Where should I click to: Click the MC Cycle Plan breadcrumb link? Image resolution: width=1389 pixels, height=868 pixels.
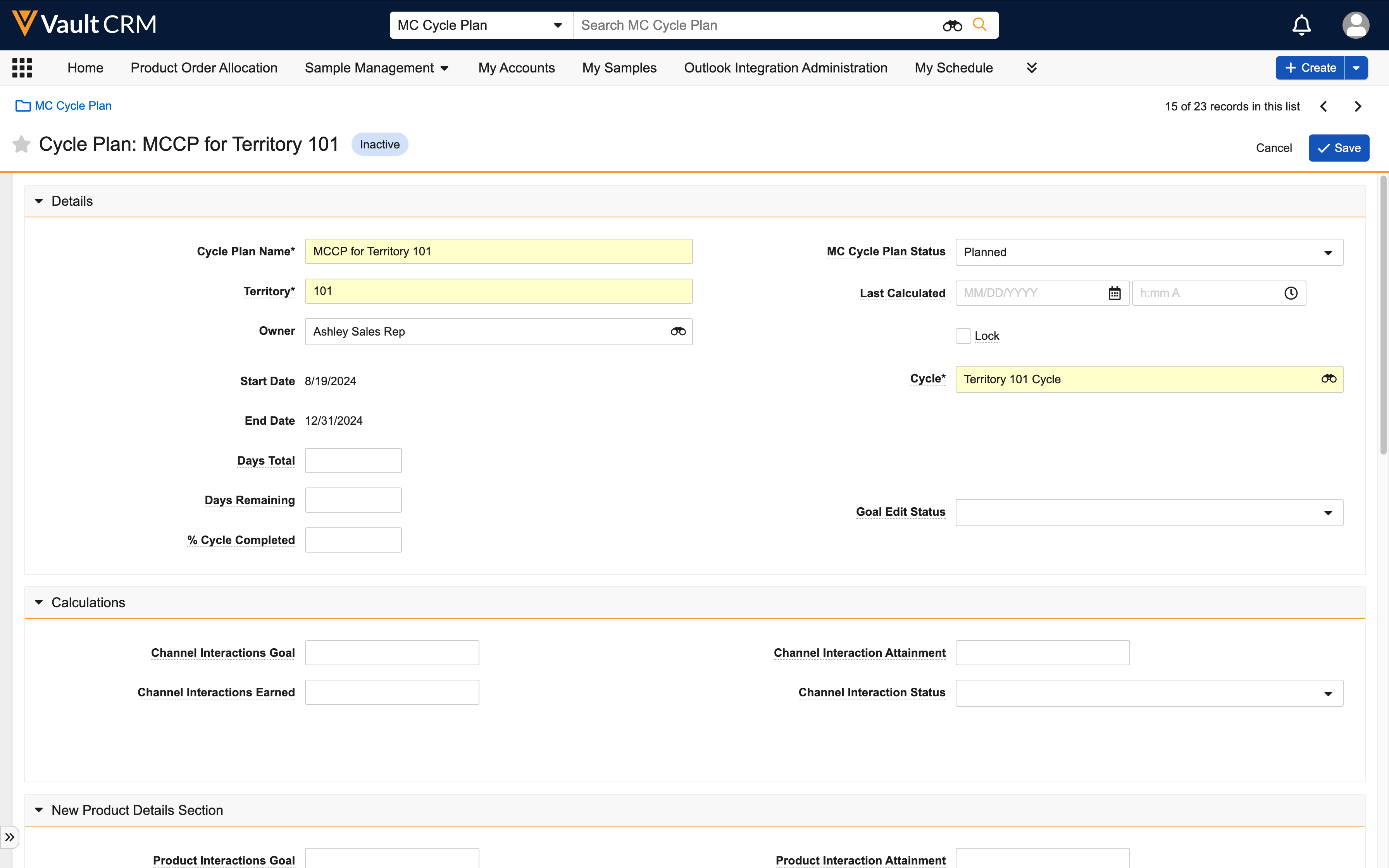click(x=73, y=106)
